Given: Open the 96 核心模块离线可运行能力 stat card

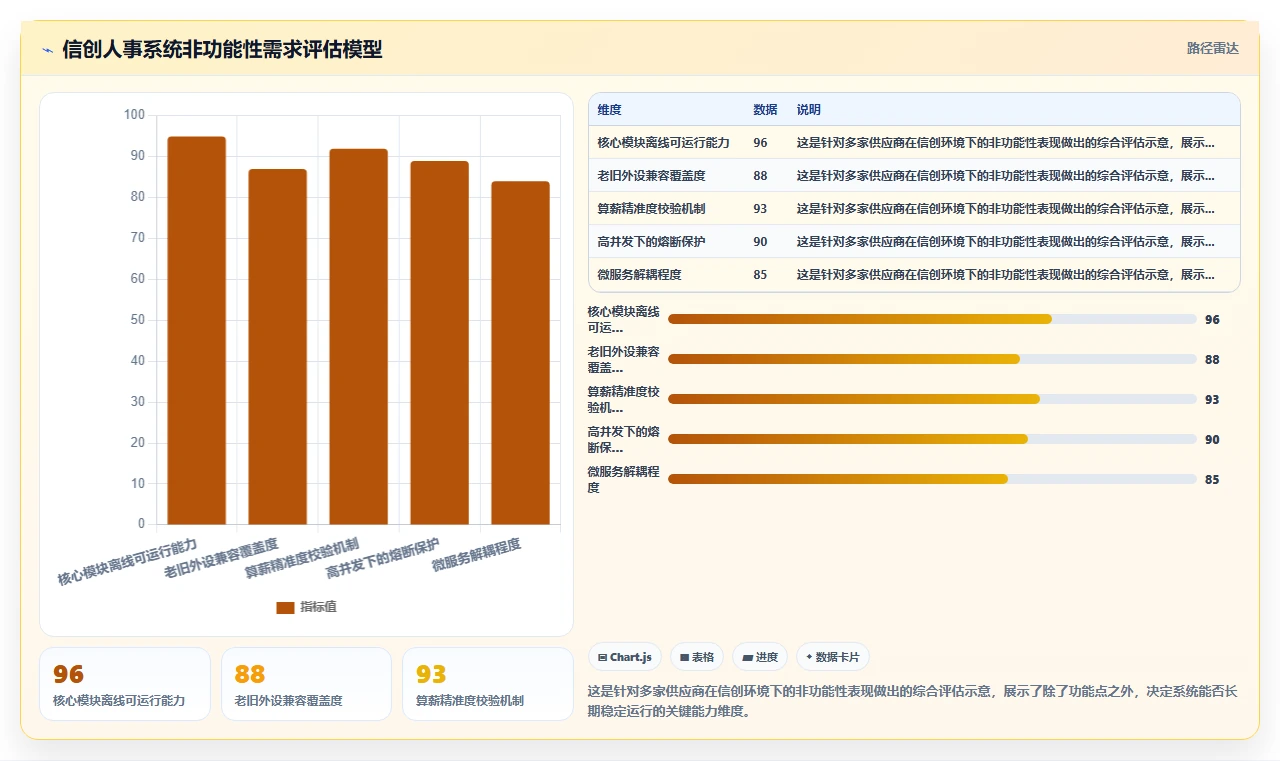Looking at the screenshot, I should point(125,684).
